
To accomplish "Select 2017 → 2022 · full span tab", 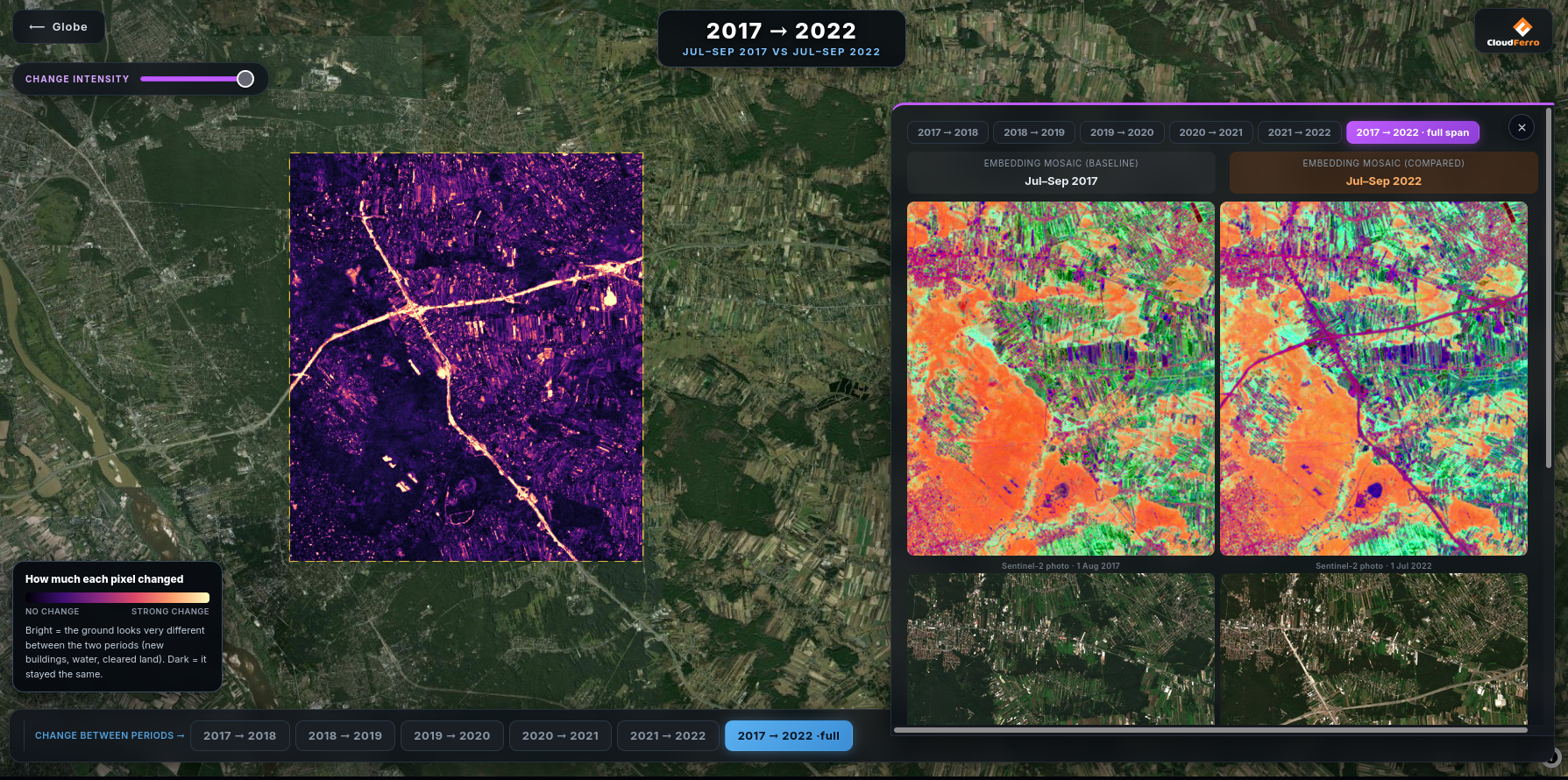I will (x=1412, y=132).
